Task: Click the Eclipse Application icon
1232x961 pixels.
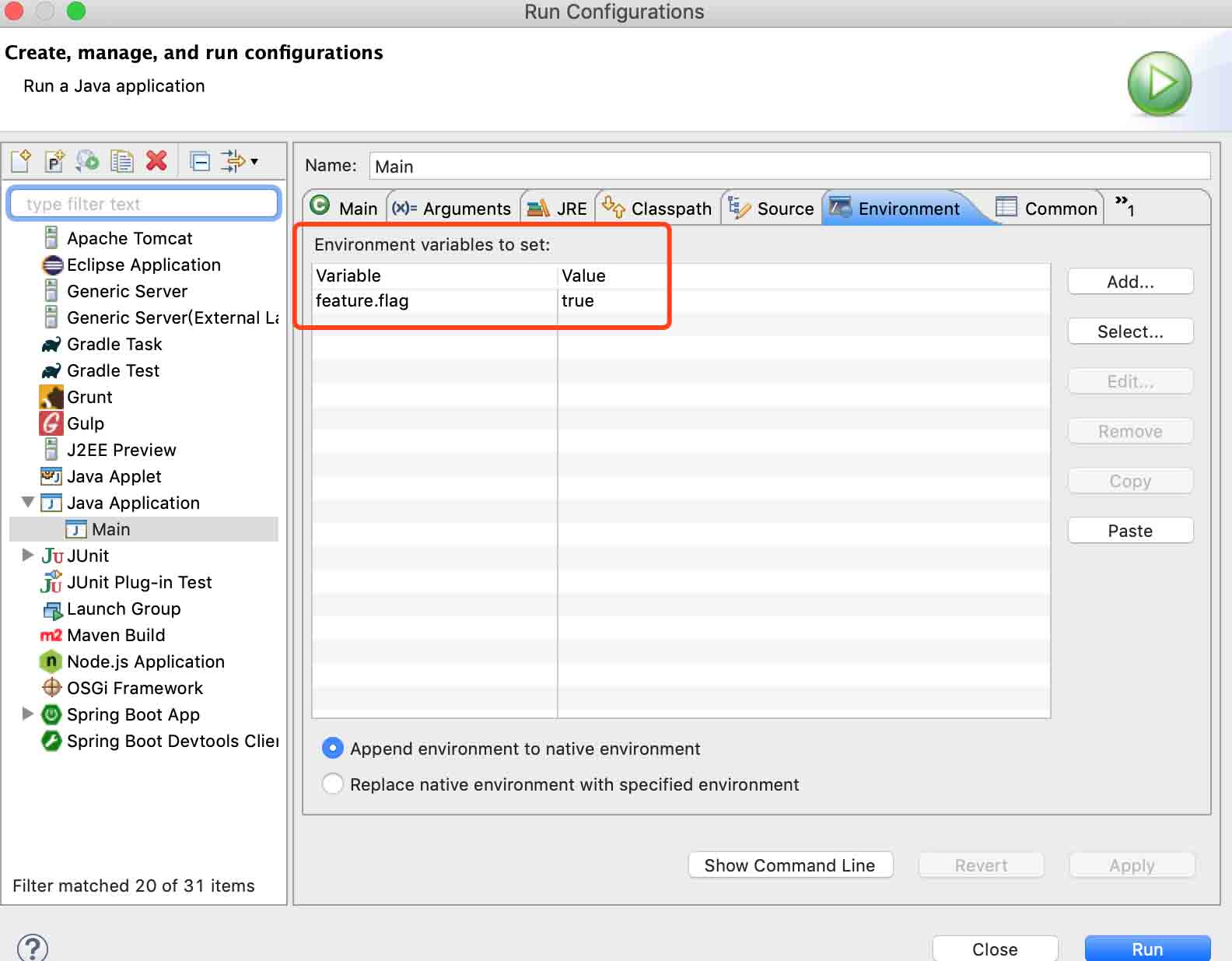Action: (x=52, y=265)
